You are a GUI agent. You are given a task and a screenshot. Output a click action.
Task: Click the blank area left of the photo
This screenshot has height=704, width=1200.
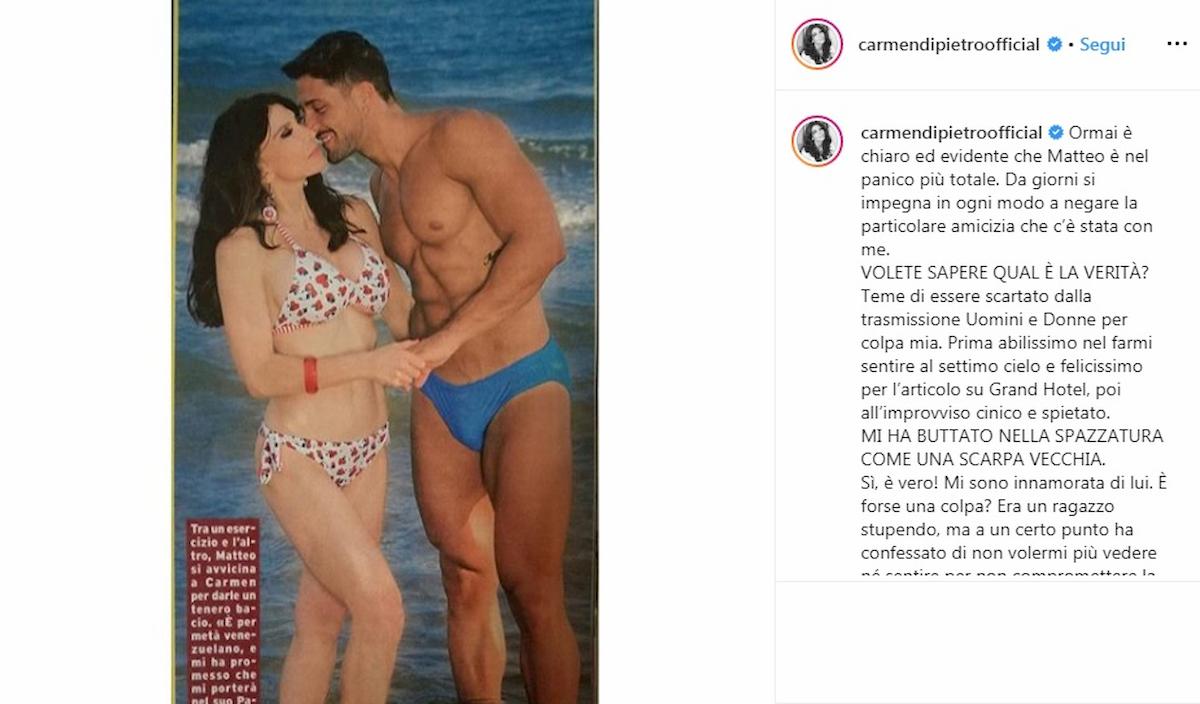86,352
